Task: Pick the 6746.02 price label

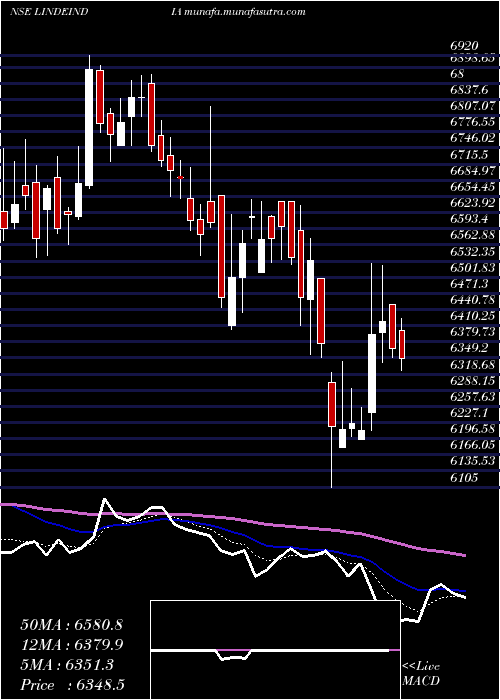Action: tap(473, 138)
